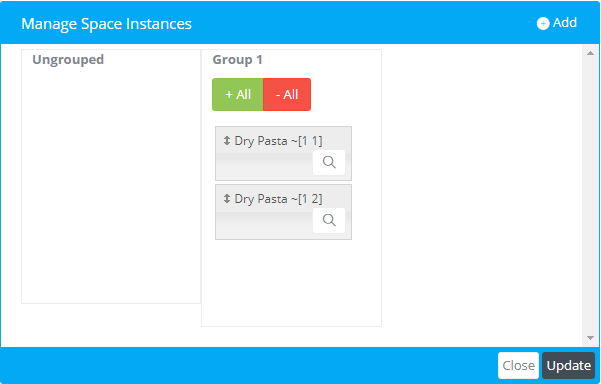The width and height of the screenshot is (601, 384).
Task: Click the Add text link in header
Action: click(565, 23)
